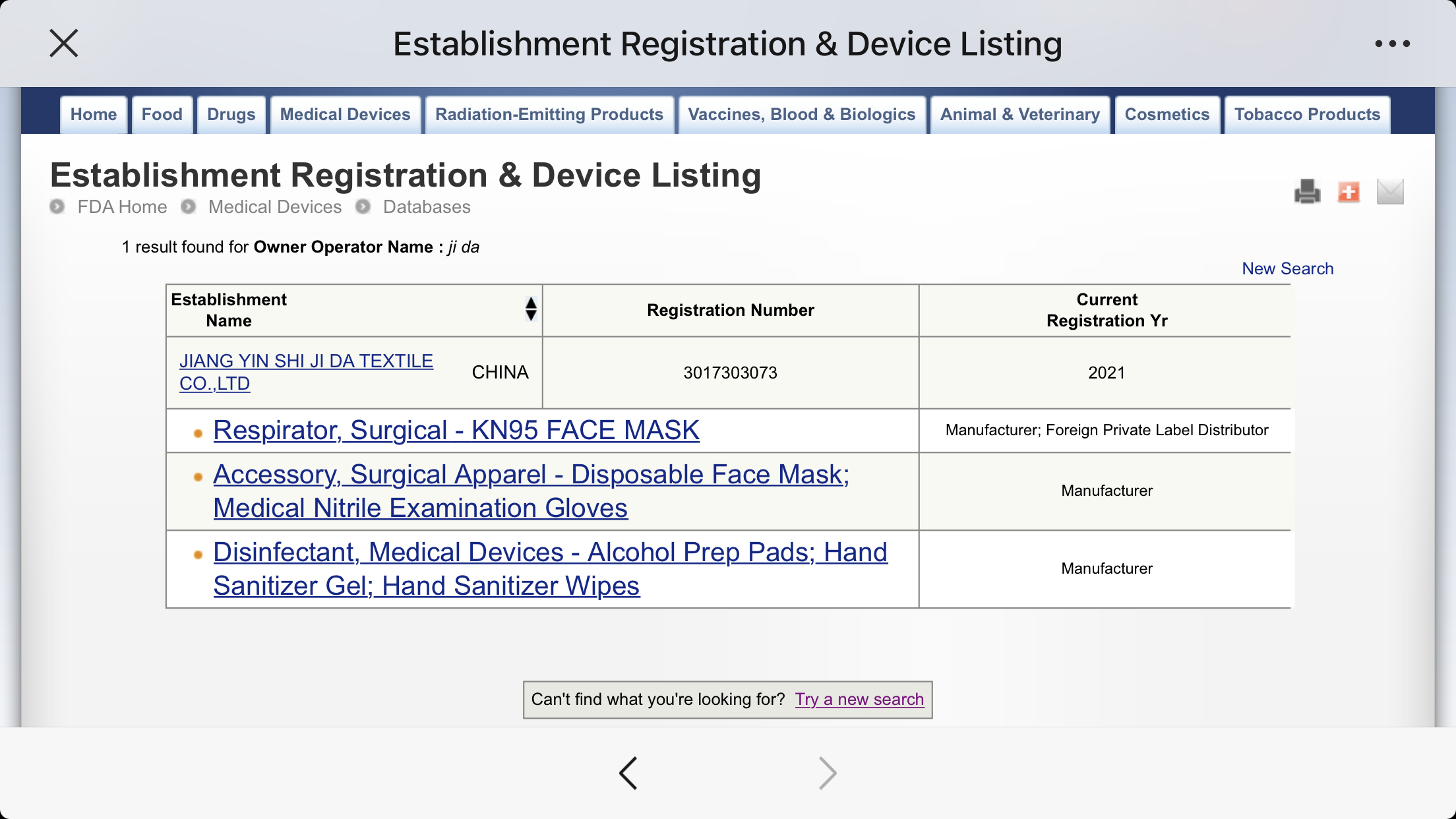Viewport: 1456px width, 819px height.
Task: Open the Drugs tab
Action: [x=231, y=115]
